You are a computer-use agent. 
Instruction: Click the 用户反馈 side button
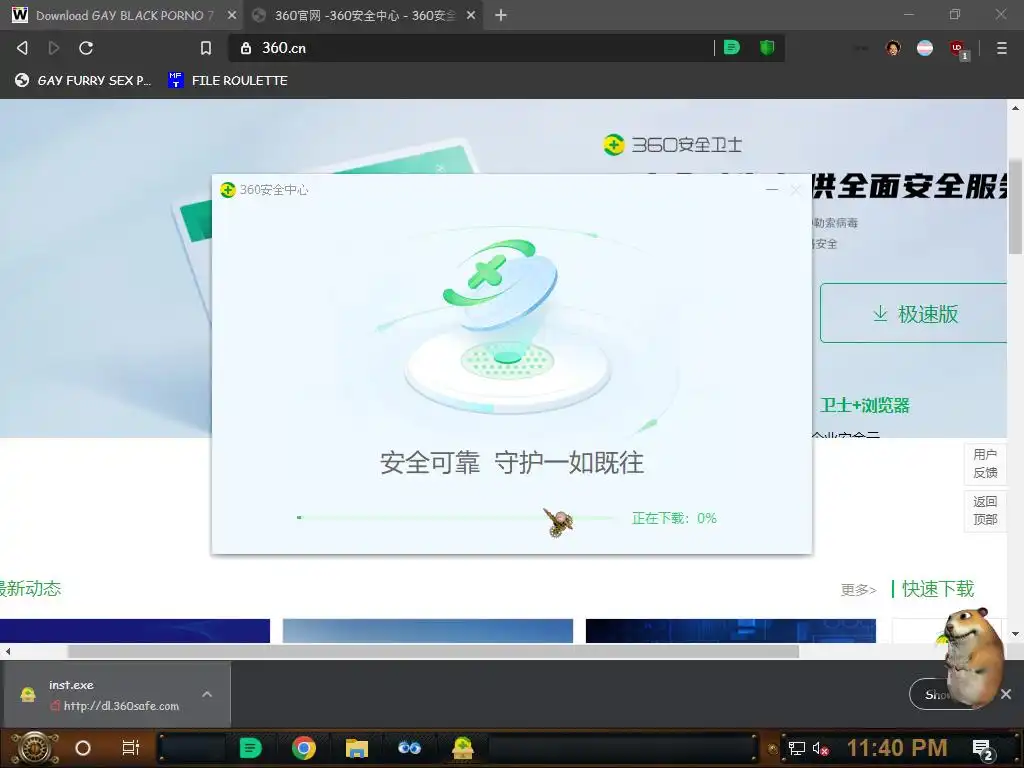(985, 464)
